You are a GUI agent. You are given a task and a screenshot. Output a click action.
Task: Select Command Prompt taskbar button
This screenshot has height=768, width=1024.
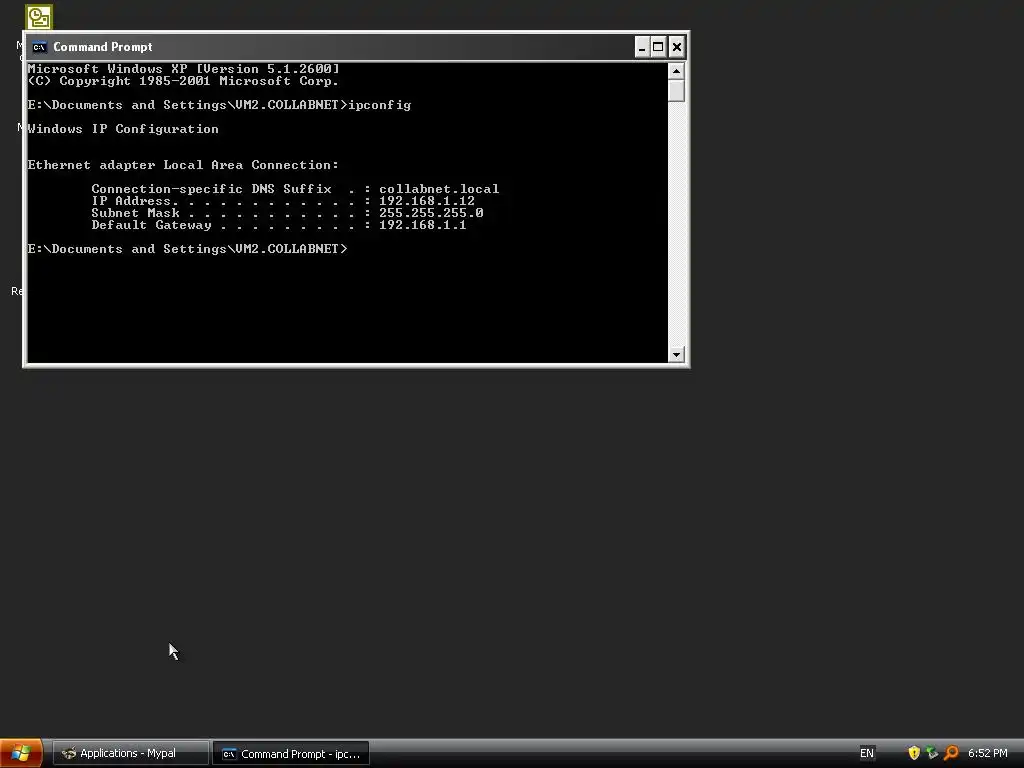coord(291,754)
